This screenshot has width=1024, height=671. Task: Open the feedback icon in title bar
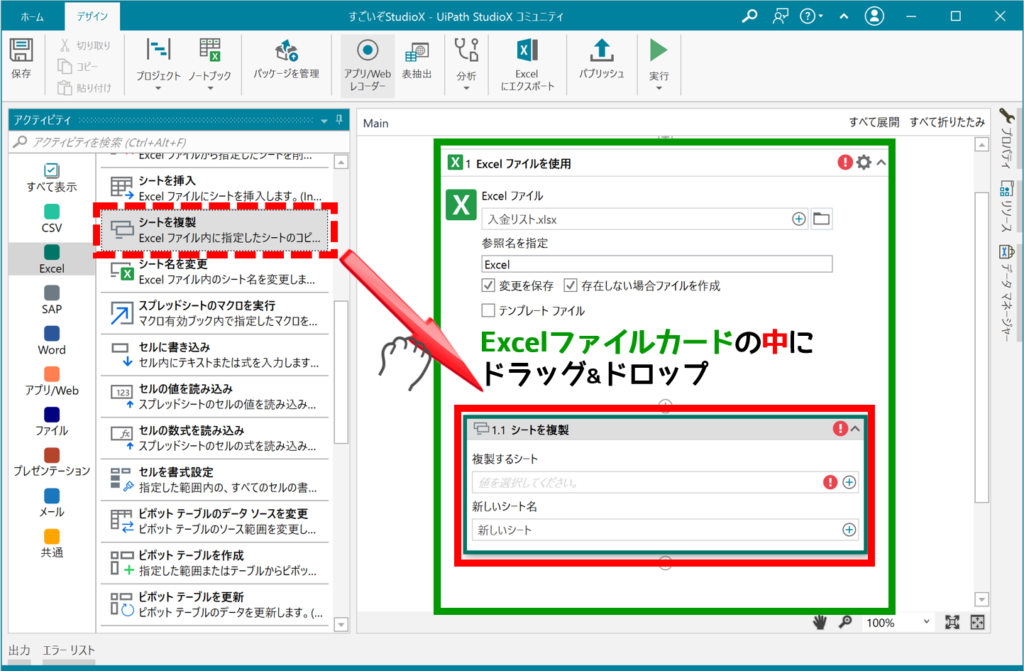pos(780,16)
